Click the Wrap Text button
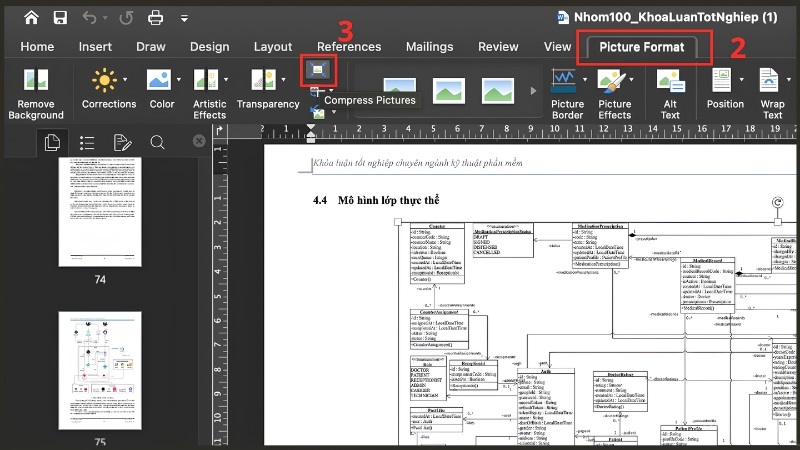Image resolution: width=800 pixels, height=450 pixels. coord(772,94)
